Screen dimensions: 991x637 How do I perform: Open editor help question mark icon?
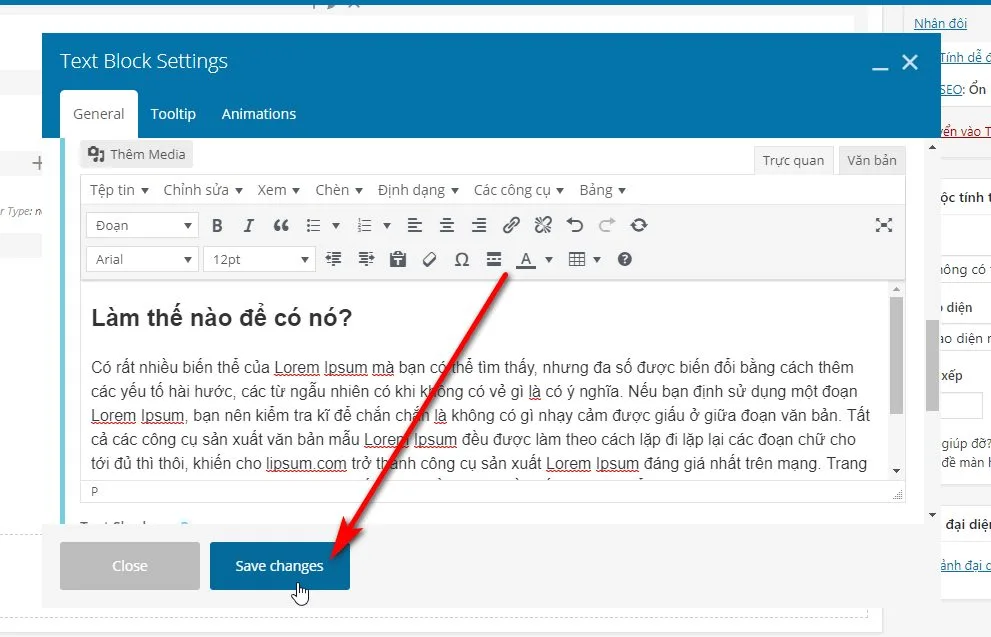click(624, 259)
